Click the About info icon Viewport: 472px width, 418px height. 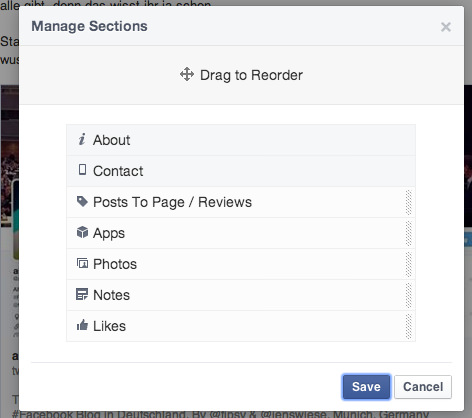[82, 139]
